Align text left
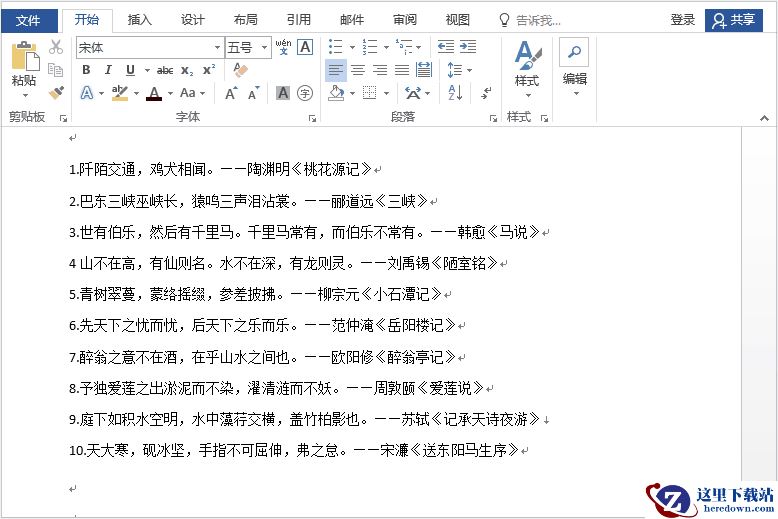778x519 pixels. [x=336, y=70]
